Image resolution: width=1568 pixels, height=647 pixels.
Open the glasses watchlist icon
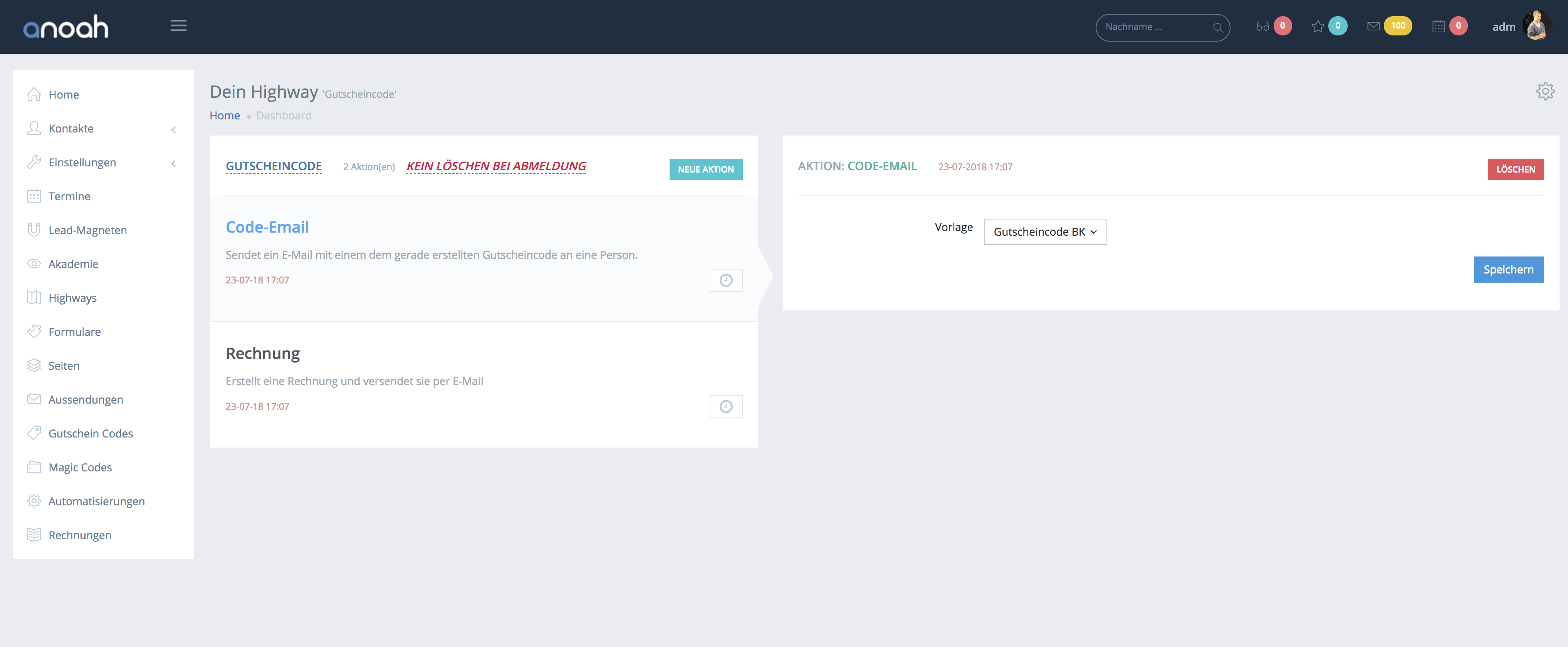tap(1262, 26)
